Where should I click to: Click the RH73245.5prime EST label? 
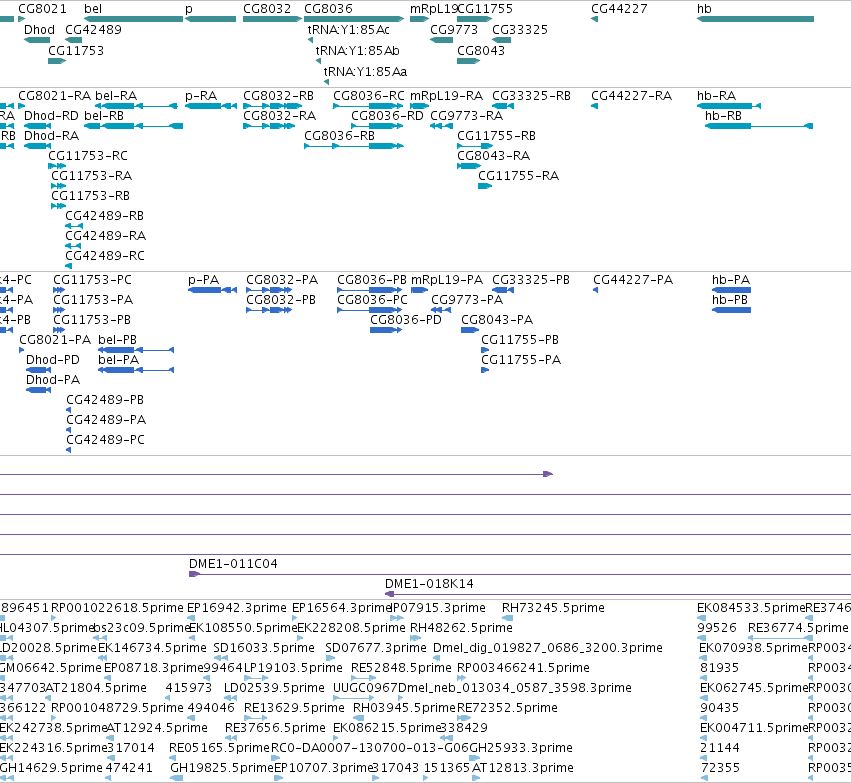click(553, 608)
